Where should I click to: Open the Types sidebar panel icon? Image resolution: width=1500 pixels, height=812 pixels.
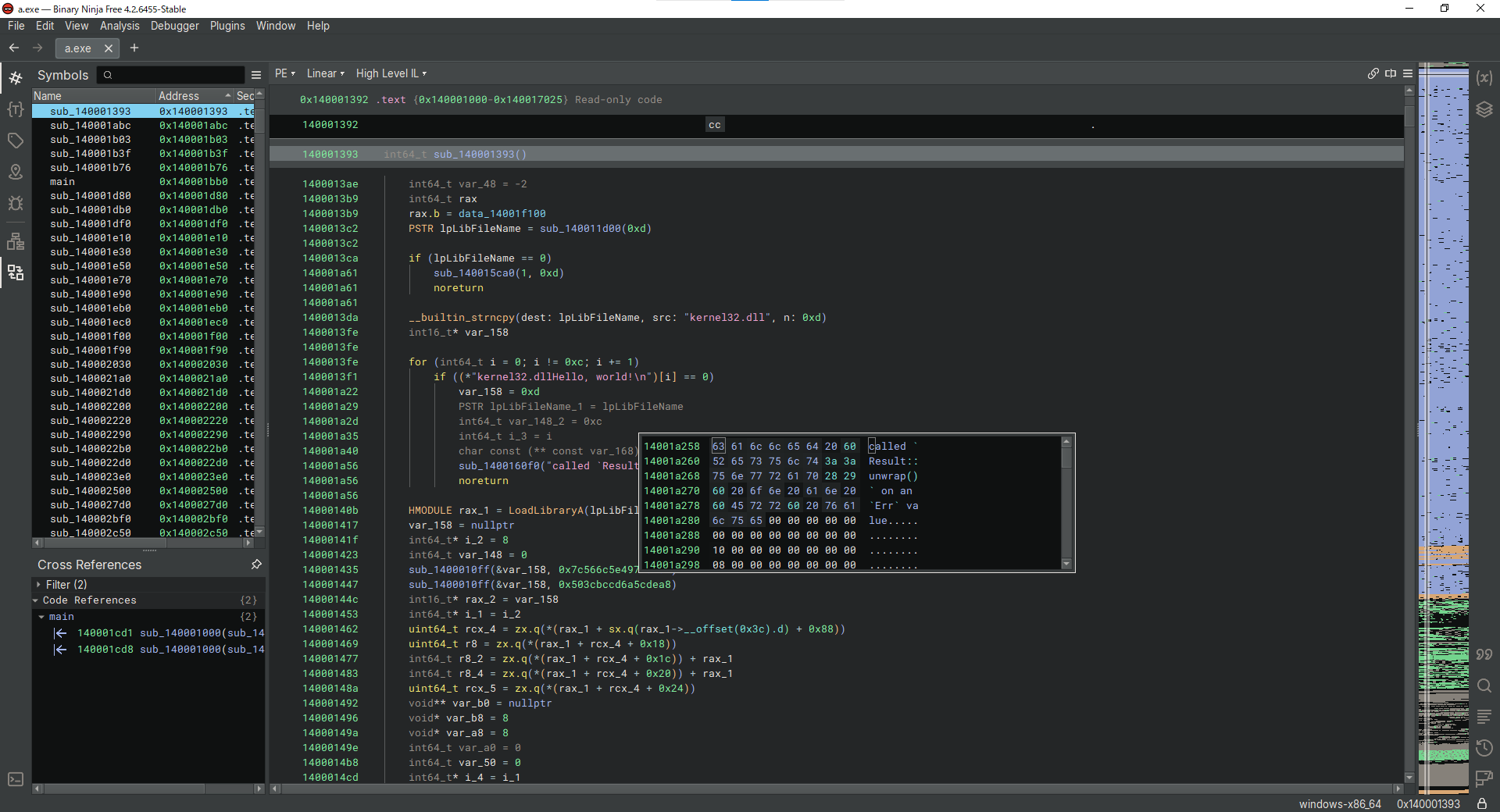pos(16,109)
